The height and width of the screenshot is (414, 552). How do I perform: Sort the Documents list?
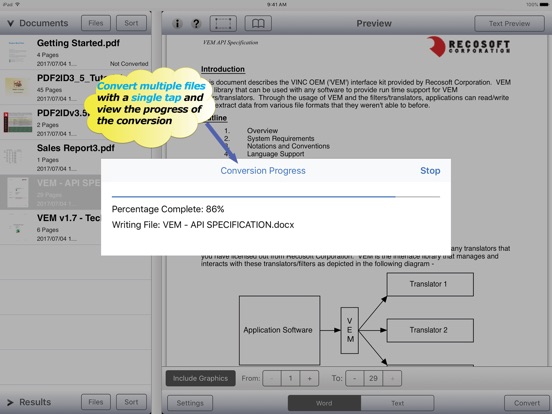tap(131, 23)
